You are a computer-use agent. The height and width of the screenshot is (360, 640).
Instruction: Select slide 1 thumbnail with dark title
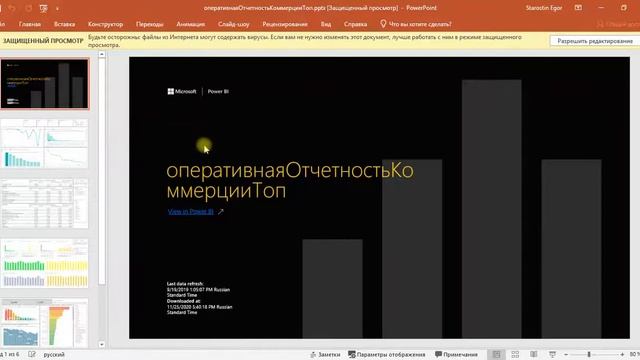point(44,84)
